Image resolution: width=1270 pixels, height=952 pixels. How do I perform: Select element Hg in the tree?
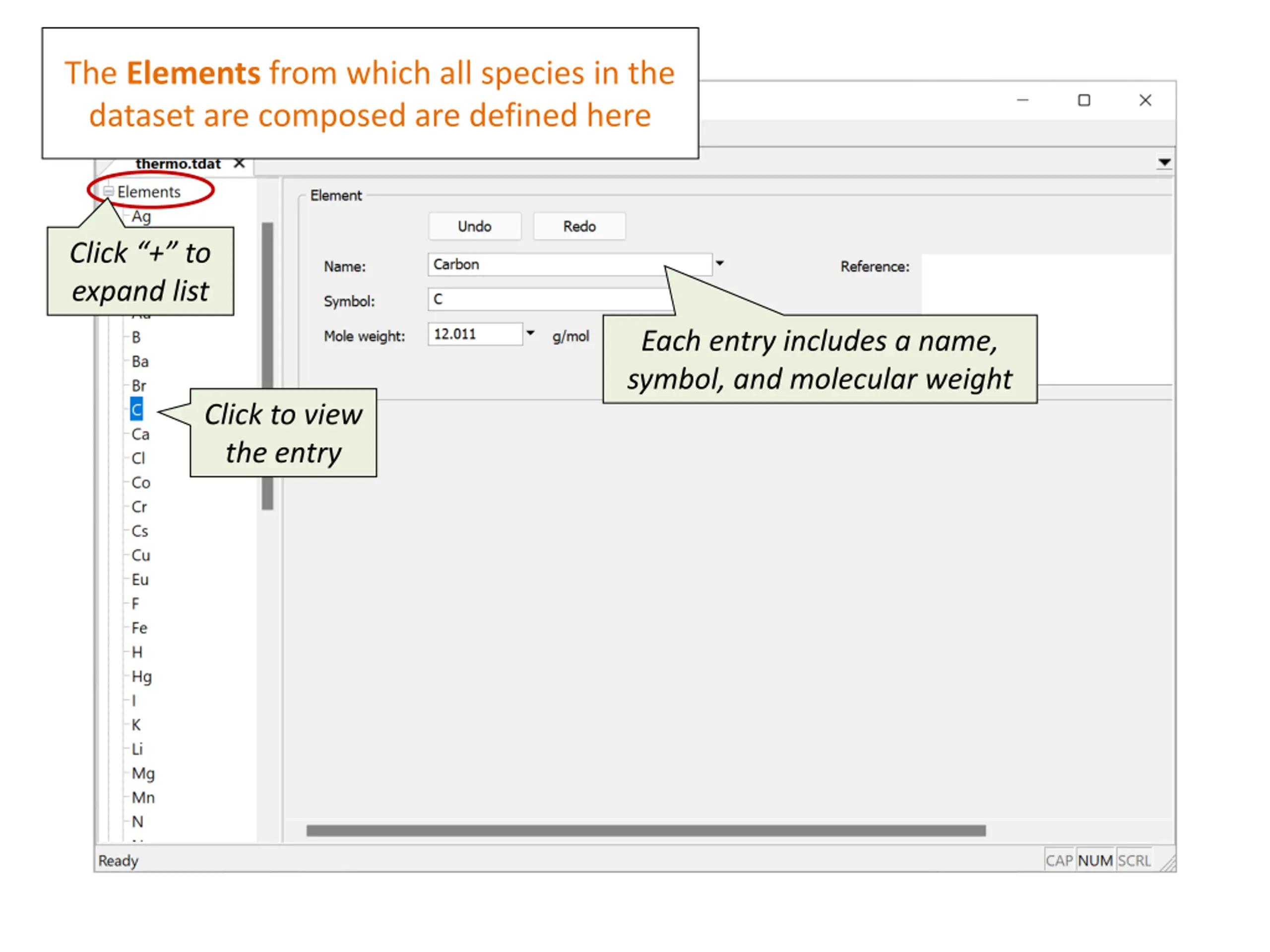point(142,676)
